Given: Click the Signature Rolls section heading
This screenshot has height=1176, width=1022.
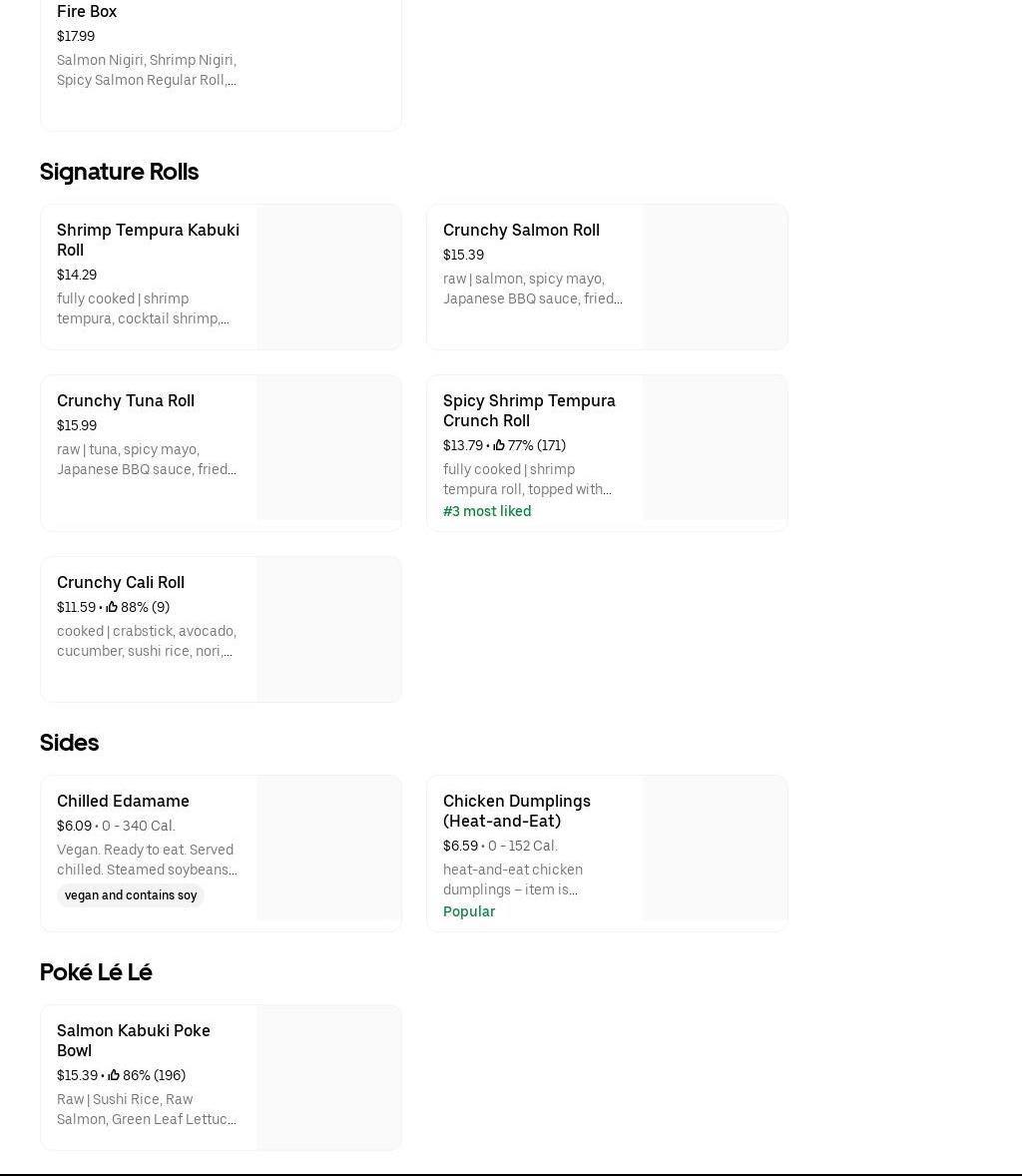Looking at the screenshot, I should point(119,172).
